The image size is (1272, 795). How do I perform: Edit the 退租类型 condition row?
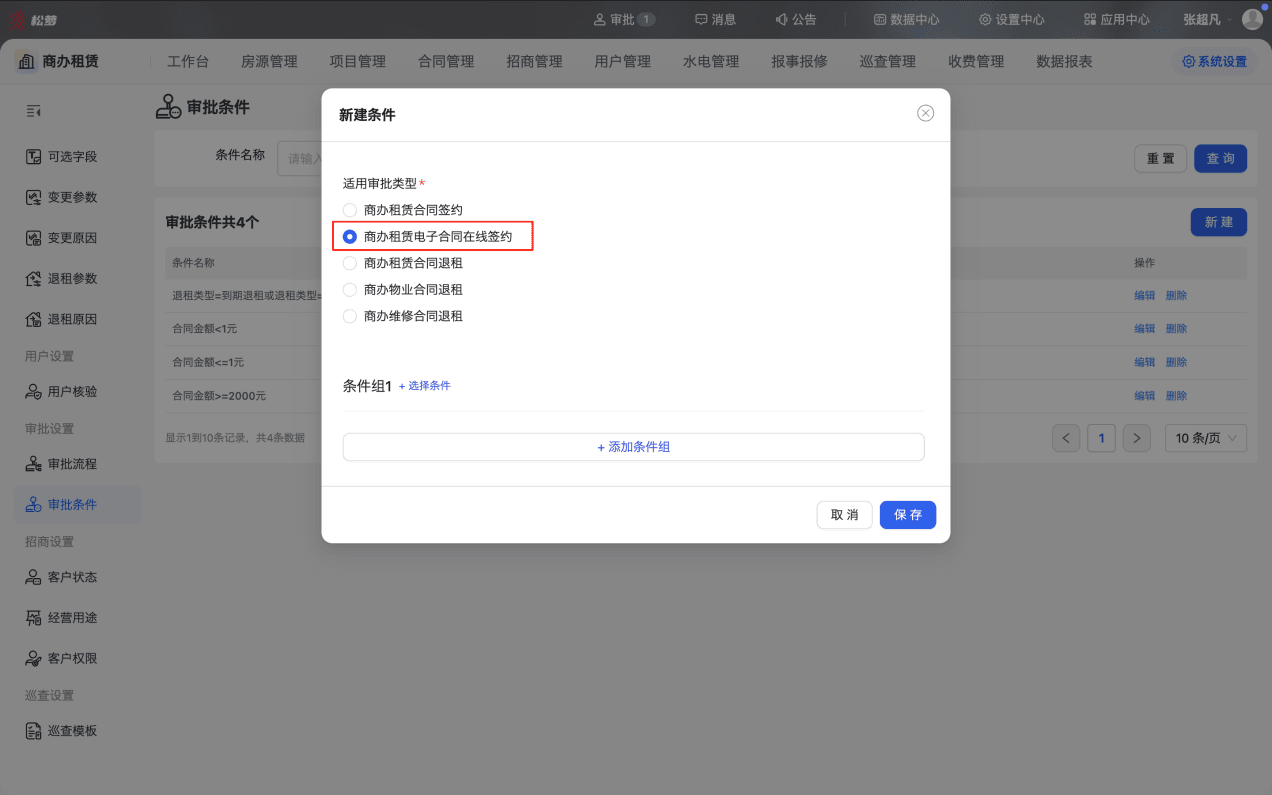click(x=1144, y=296)
